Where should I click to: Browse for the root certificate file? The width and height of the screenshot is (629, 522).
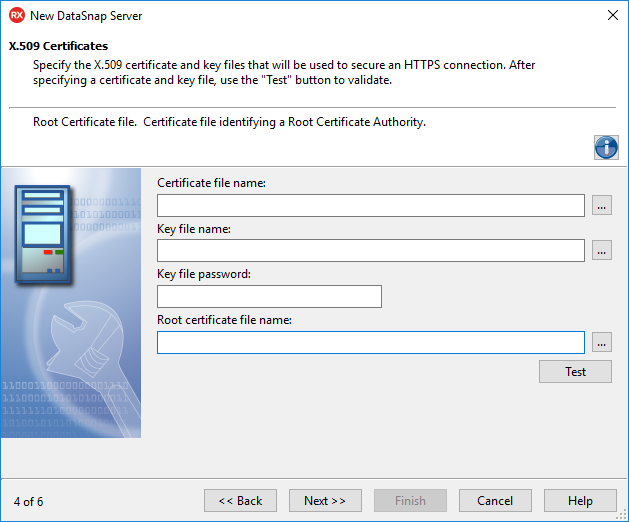pos(601,342)
